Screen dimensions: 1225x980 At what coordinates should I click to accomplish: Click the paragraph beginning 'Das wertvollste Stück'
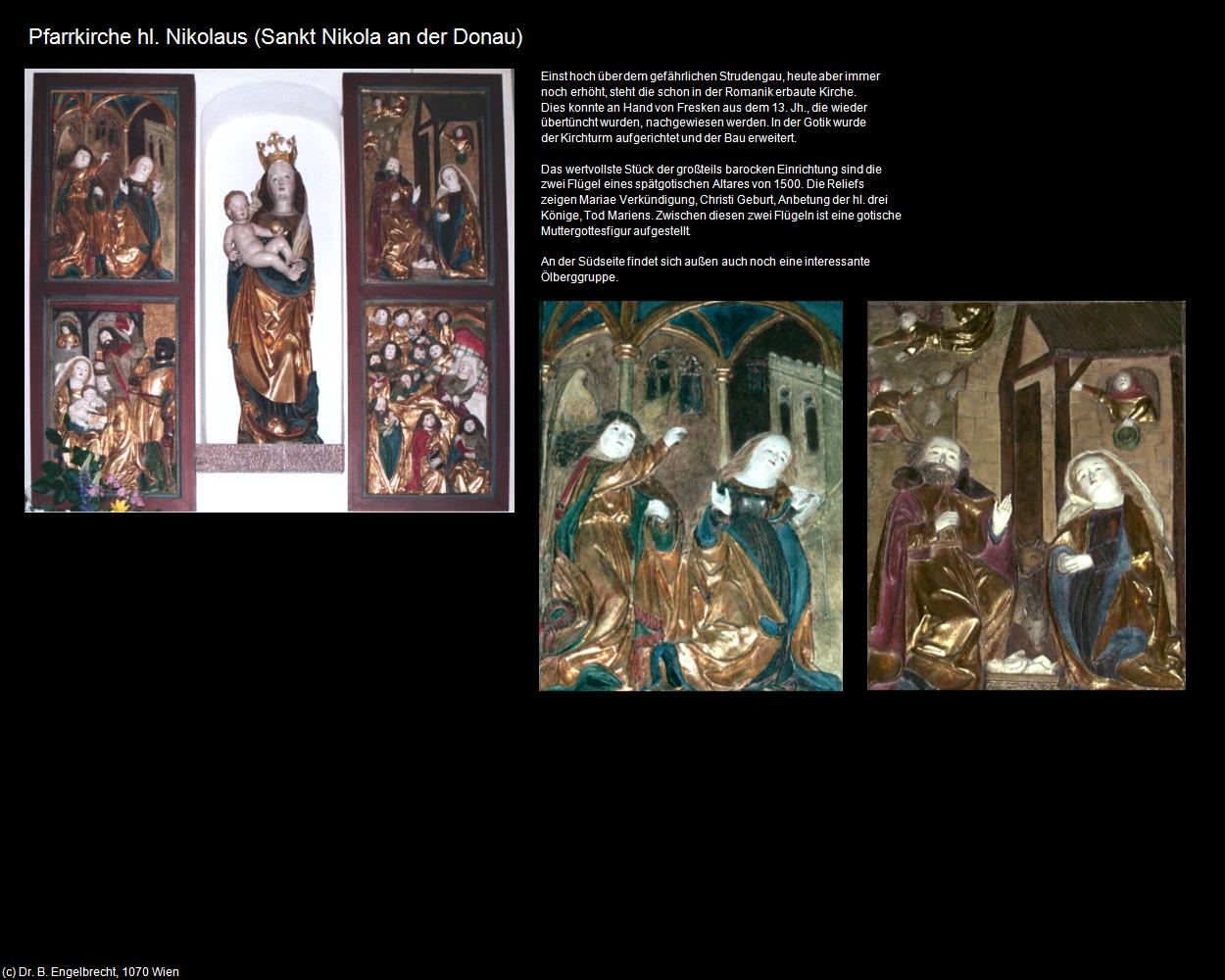tap(720, 200)
